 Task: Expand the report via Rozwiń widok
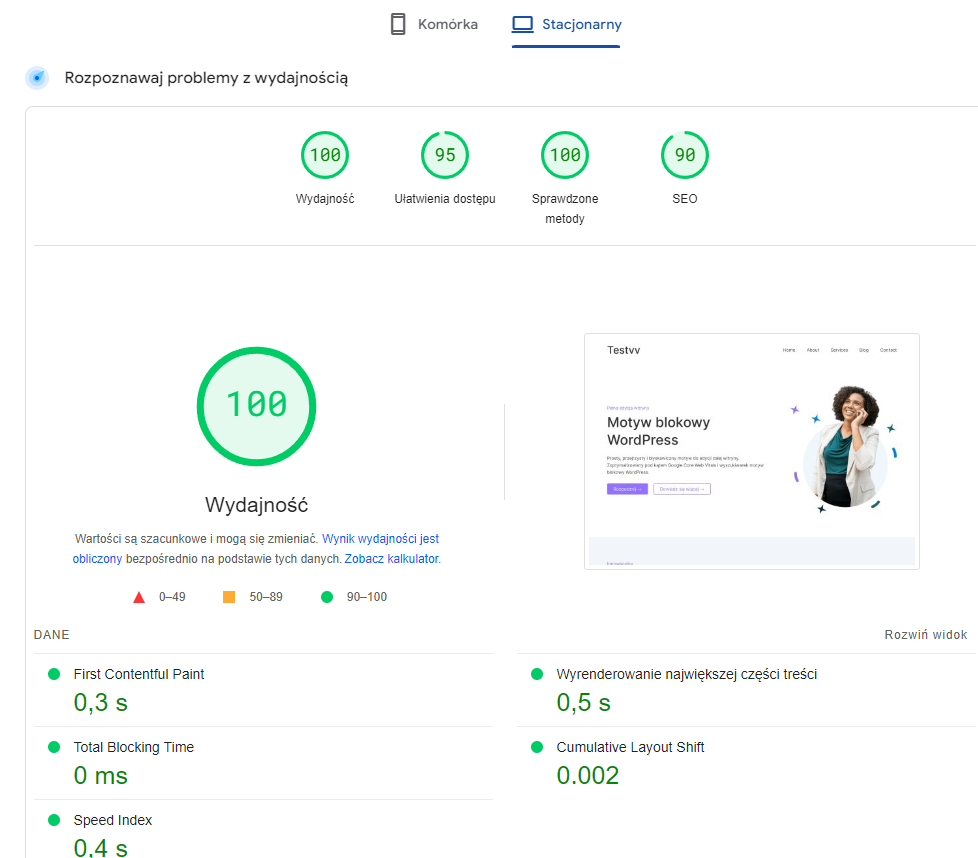click(925, 634)
